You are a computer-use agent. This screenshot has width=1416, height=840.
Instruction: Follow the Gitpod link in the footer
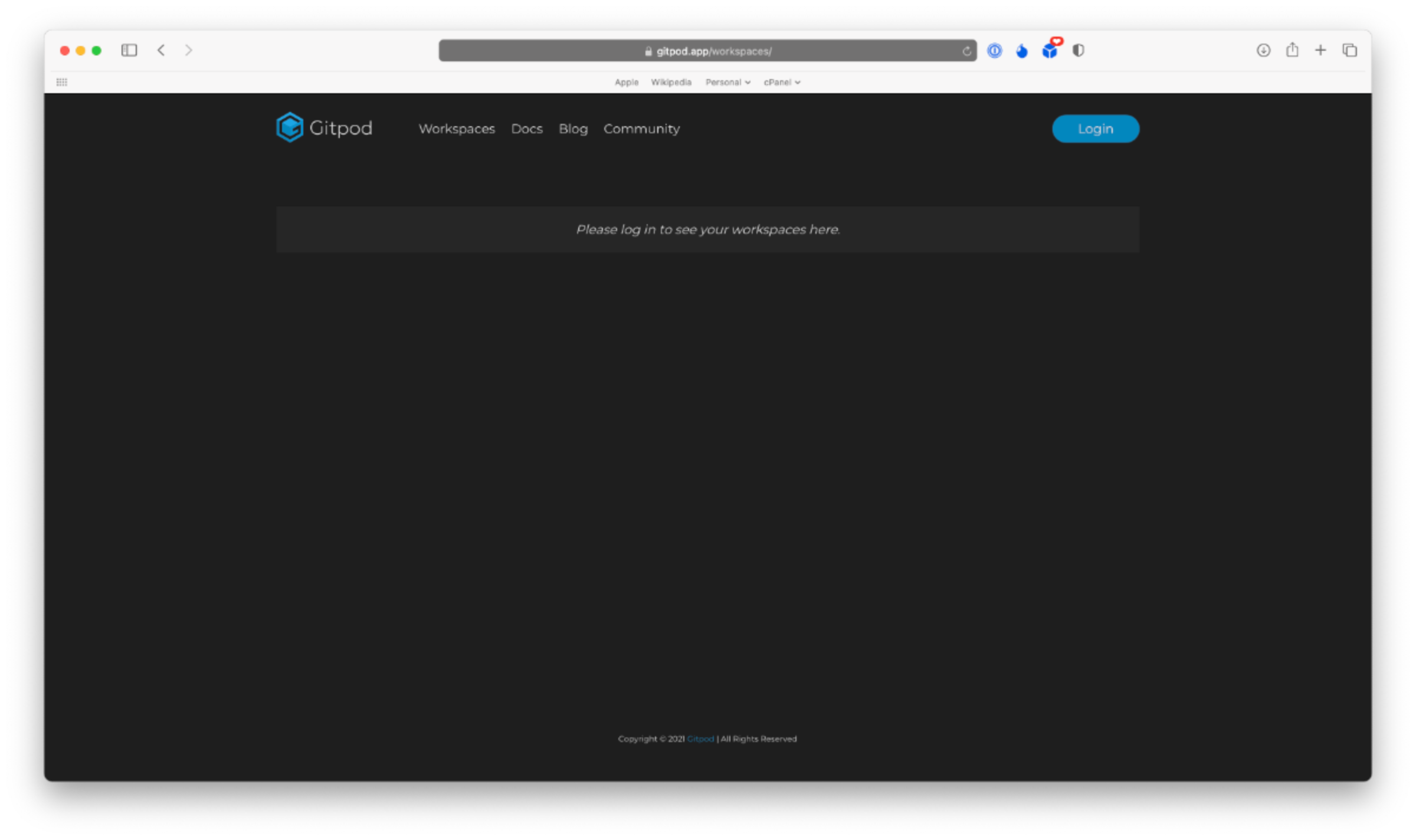point(700,739)
